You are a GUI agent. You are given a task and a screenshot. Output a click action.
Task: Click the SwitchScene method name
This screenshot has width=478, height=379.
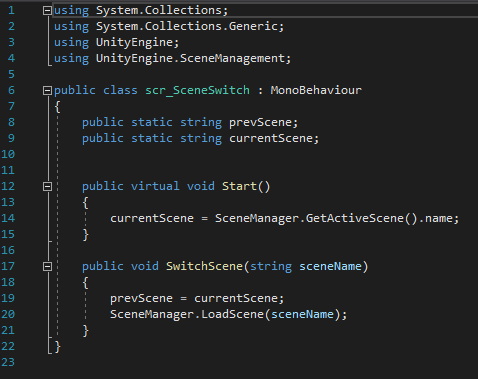point(205,266)
